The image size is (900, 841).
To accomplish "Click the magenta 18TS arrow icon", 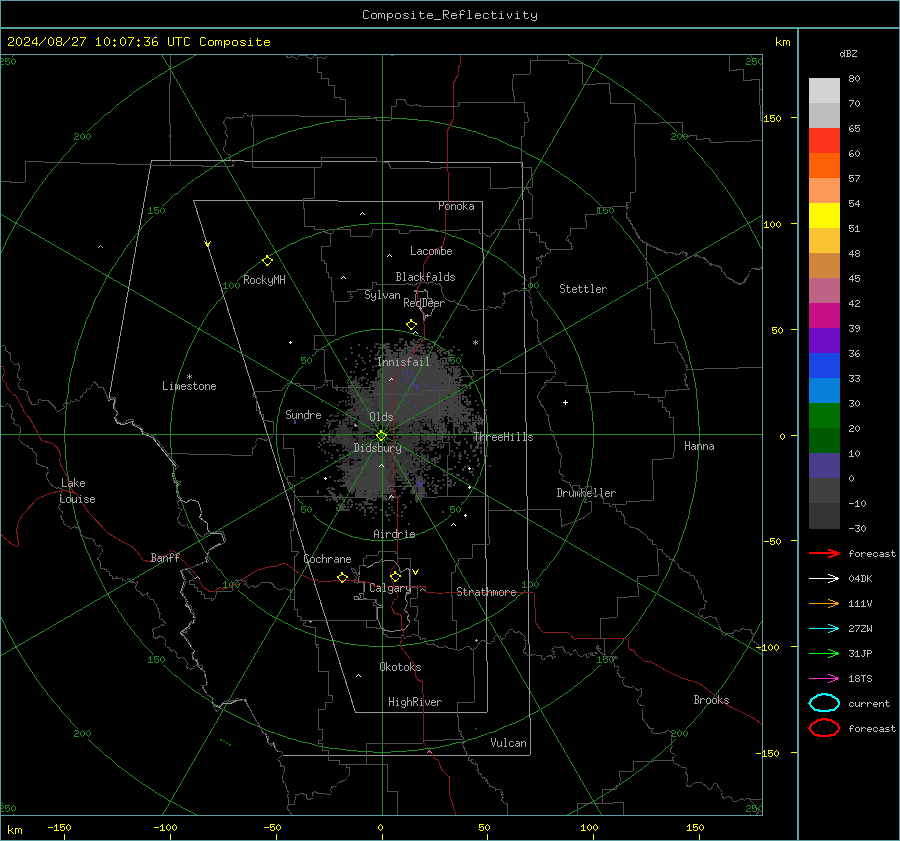I will [x=824, y=679].
